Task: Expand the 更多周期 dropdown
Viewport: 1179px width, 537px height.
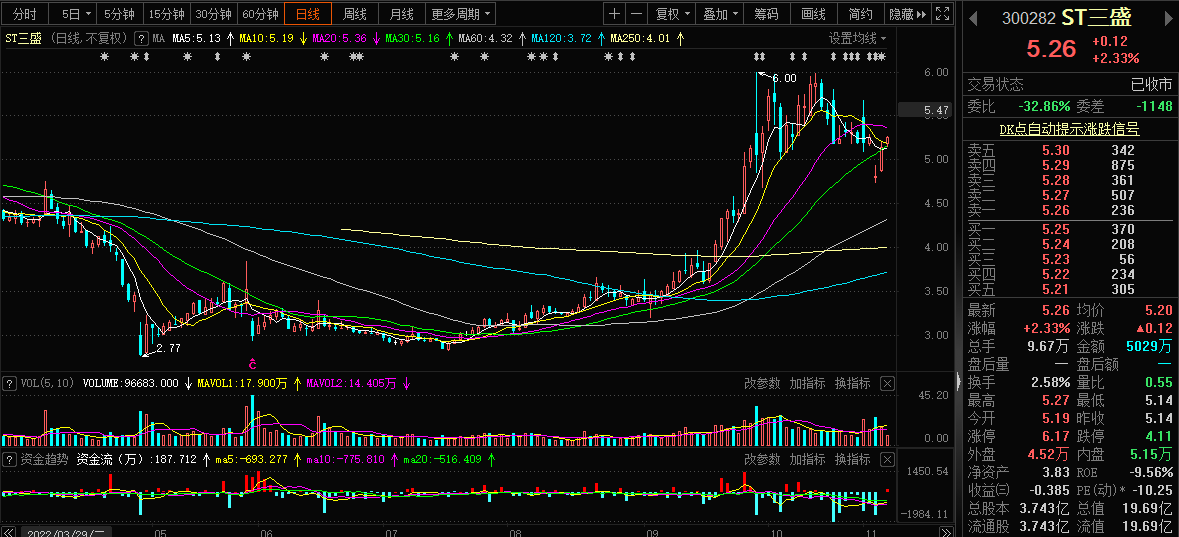Action: pyautogui.click(x=461, y=14)
